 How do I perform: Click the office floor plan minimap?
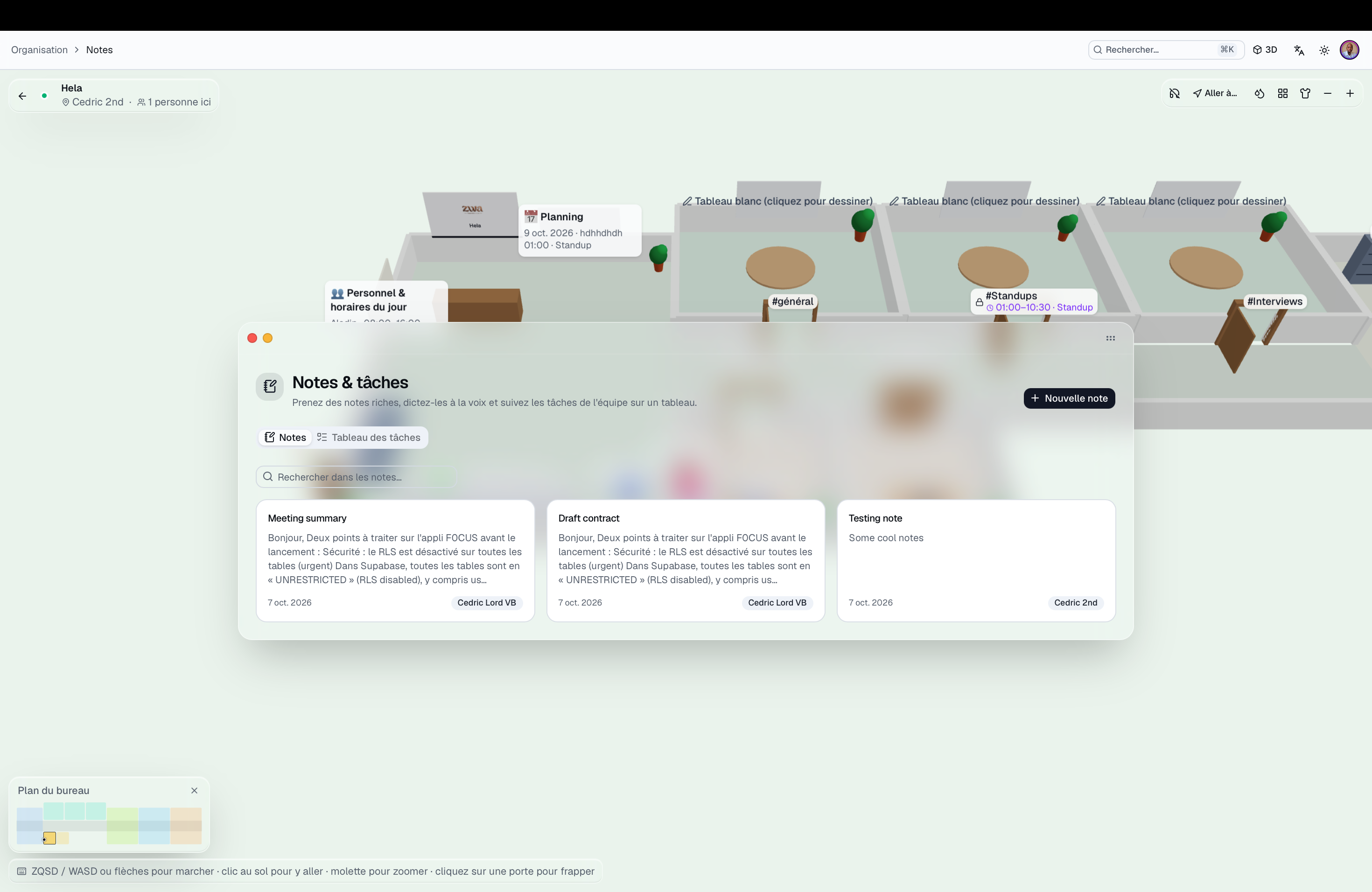click(109, 823)
